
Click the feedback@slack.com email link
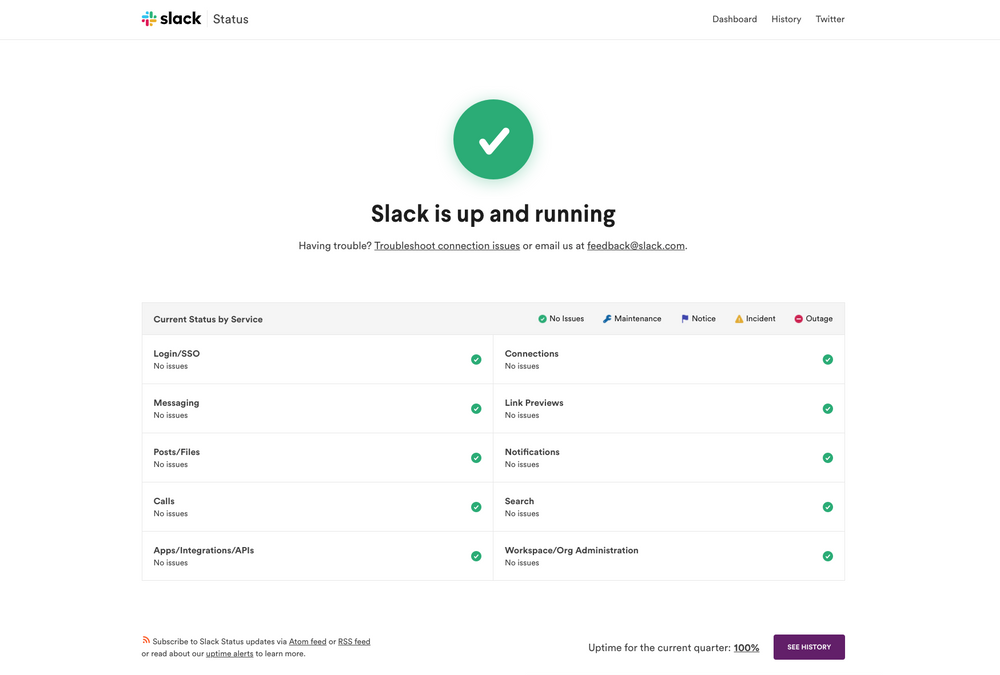click(x=636, y=245)
